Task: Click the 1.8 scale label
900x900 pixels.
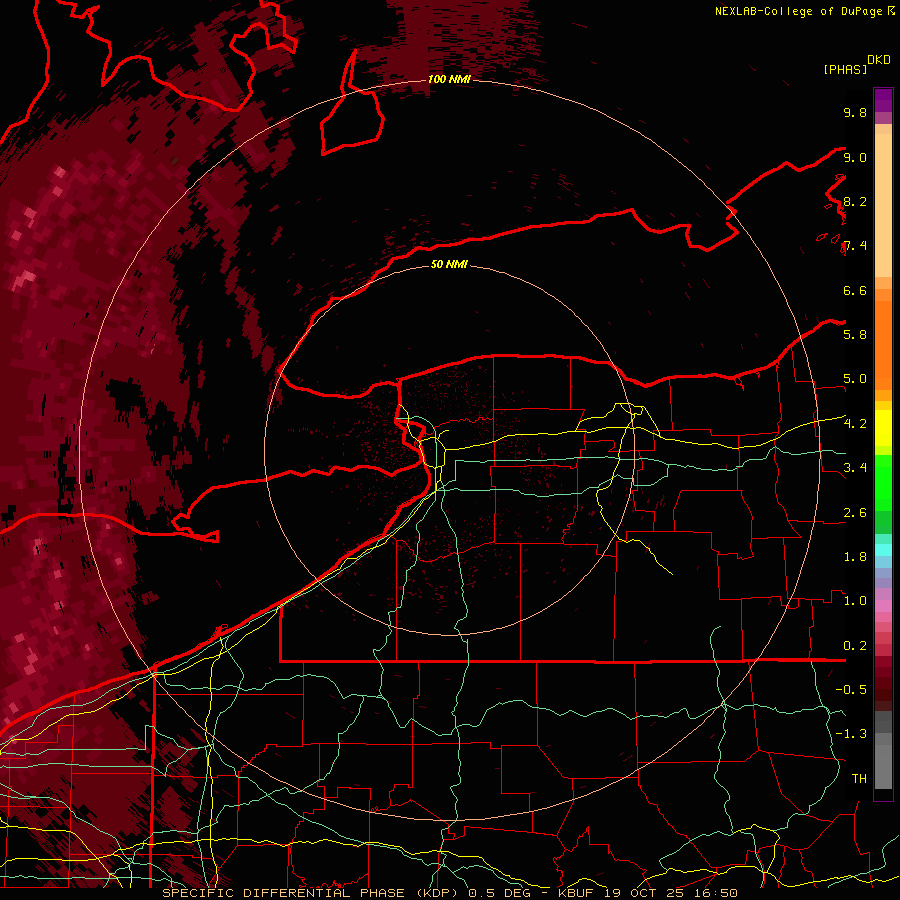Action: (x=855, y=557)
